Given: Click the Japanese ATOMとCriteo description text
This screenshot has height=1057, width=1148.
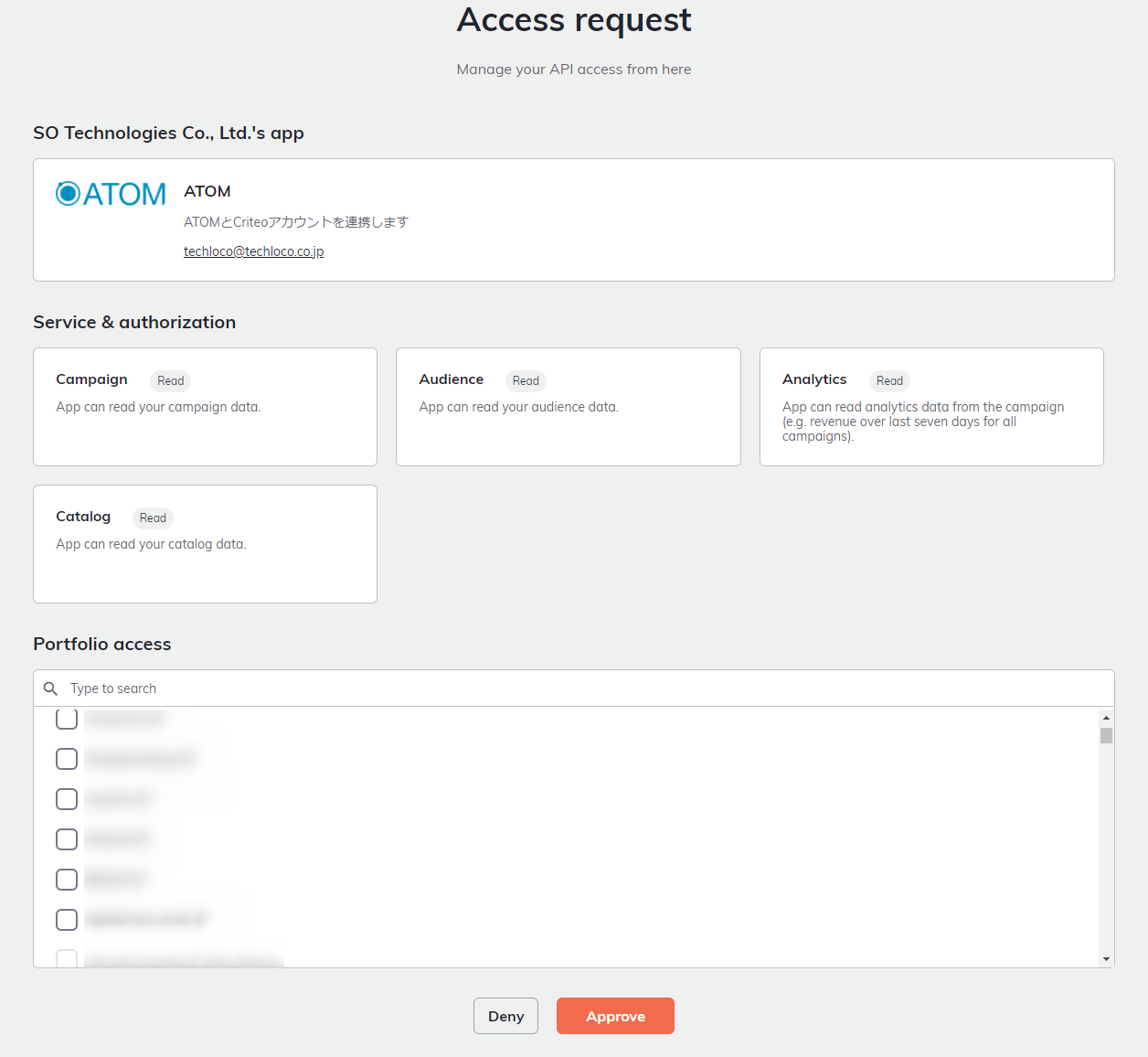Looking at the screenshot, I should [x=296, y=222].
